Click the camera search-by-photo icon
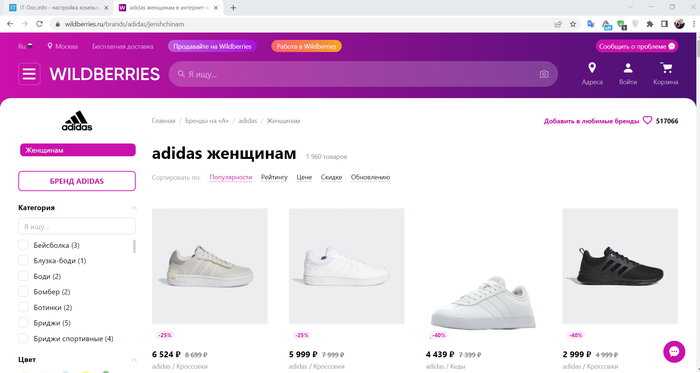Viewport: 700px width, 373px height. 544,75
